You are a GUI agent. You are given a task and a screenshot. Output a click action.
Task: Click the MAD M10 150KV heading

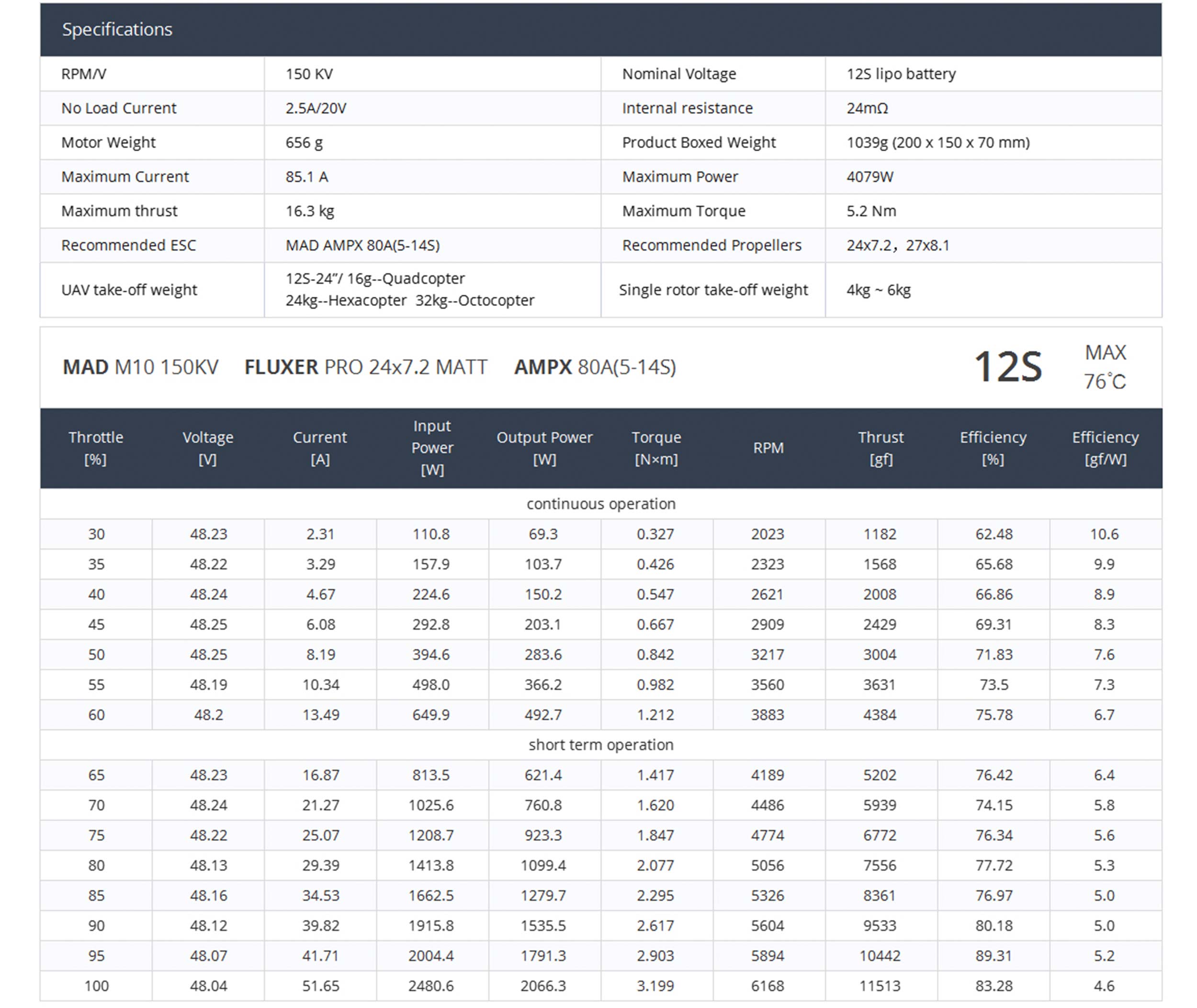pos(141,367)
